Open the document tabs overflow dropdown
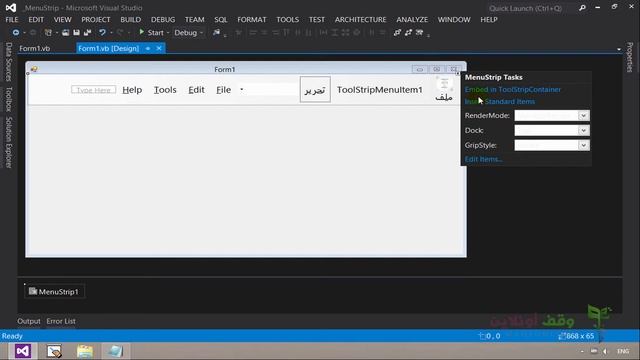 [x=619, y=49]
